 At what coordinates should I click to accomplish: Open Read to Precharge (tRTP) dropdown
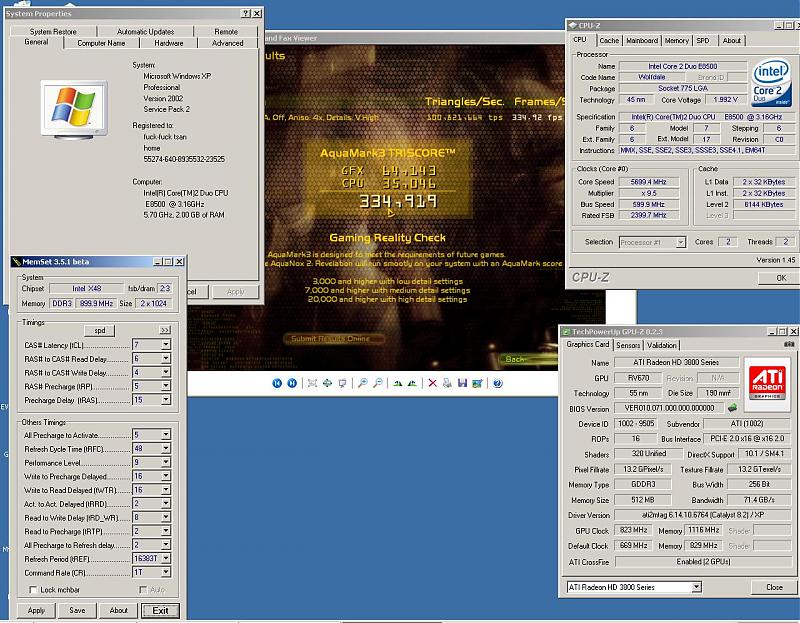click(x=166, y=531)
